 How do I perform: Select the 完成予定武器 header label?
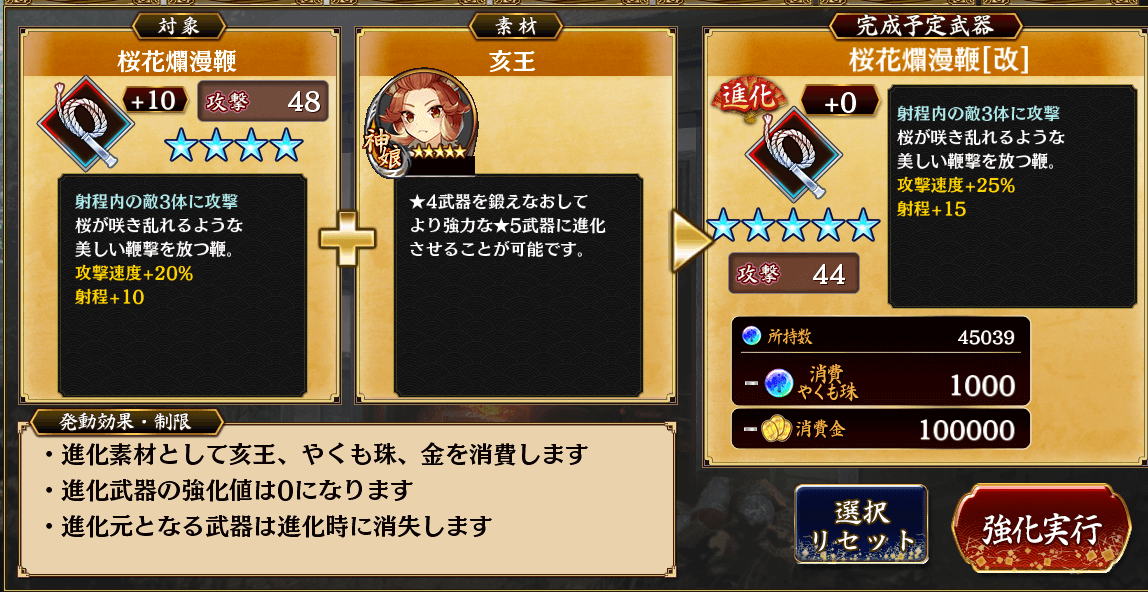click(925, 26)
